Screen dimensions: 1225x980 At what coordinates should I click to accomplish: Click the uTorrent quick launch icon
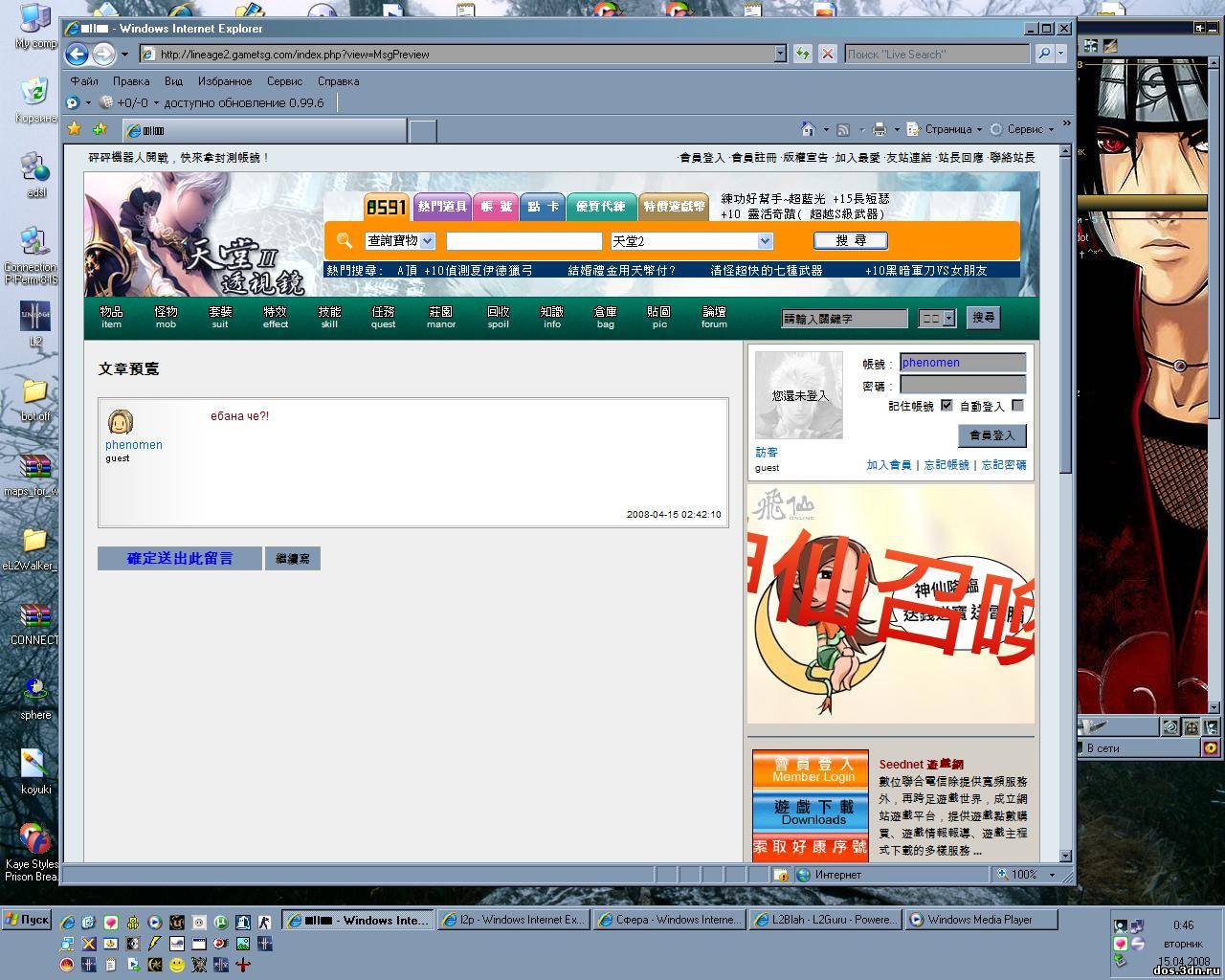pos(220,922)
